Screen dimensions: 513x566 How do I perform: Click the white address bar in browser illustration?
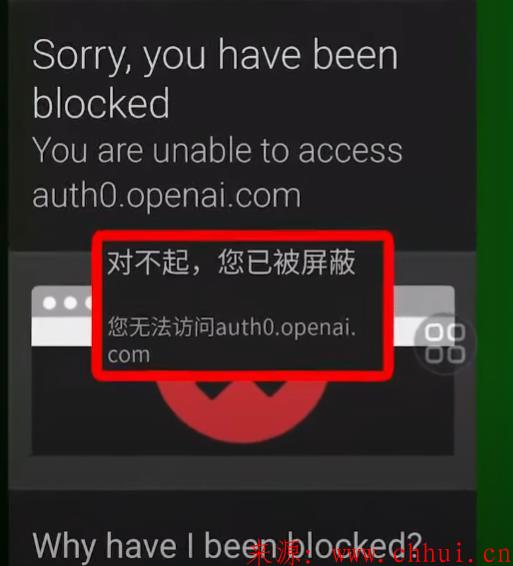pos(61,332)
